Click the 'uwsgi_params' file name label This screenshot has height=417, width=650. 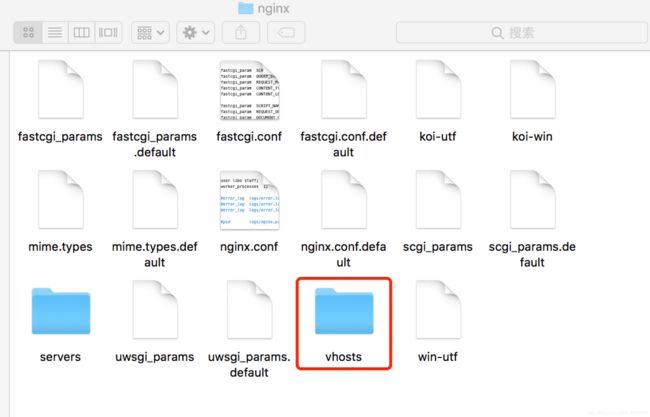155,357
